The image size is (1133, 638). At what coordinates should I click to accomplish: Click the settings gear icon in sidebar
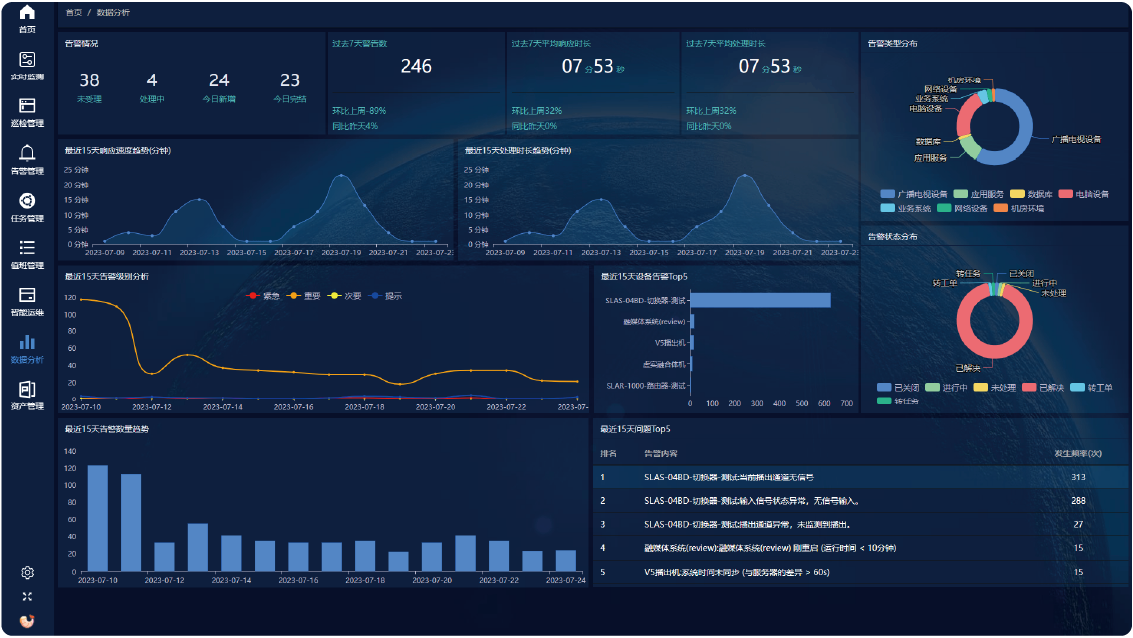(27, 573)
